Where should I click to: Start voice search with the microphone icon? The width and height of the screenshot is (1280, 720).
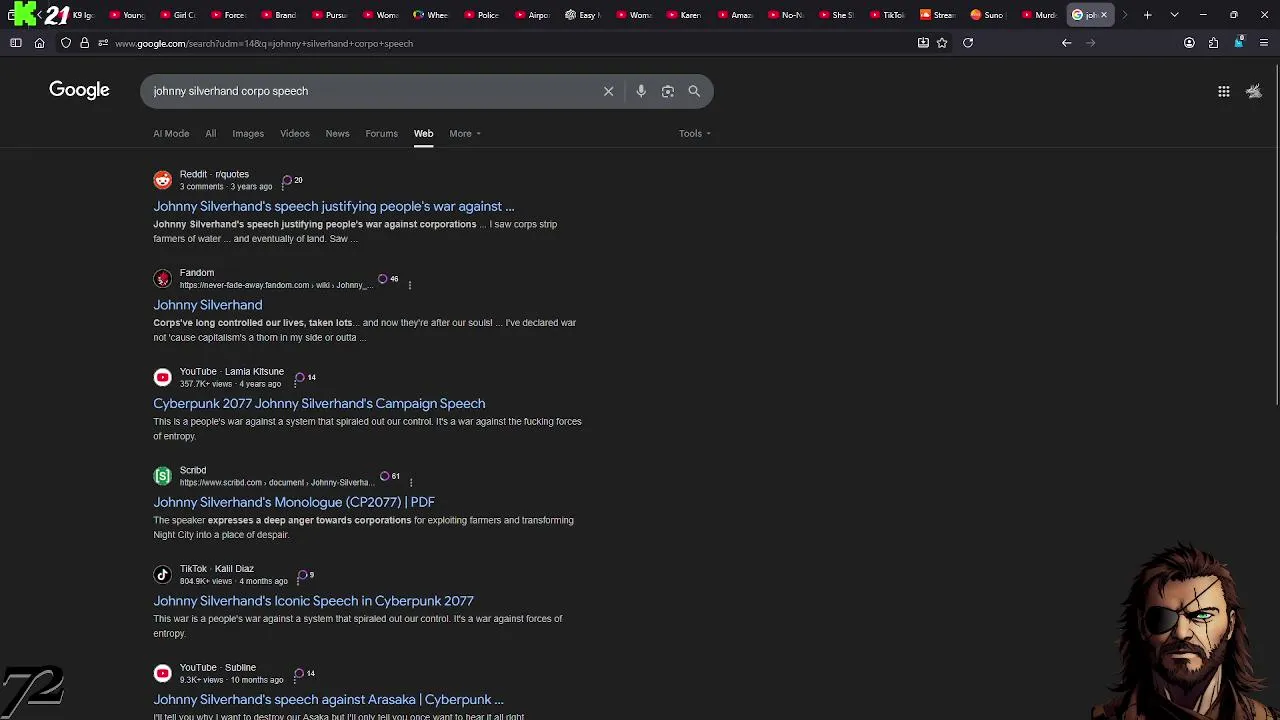(641, 91)
